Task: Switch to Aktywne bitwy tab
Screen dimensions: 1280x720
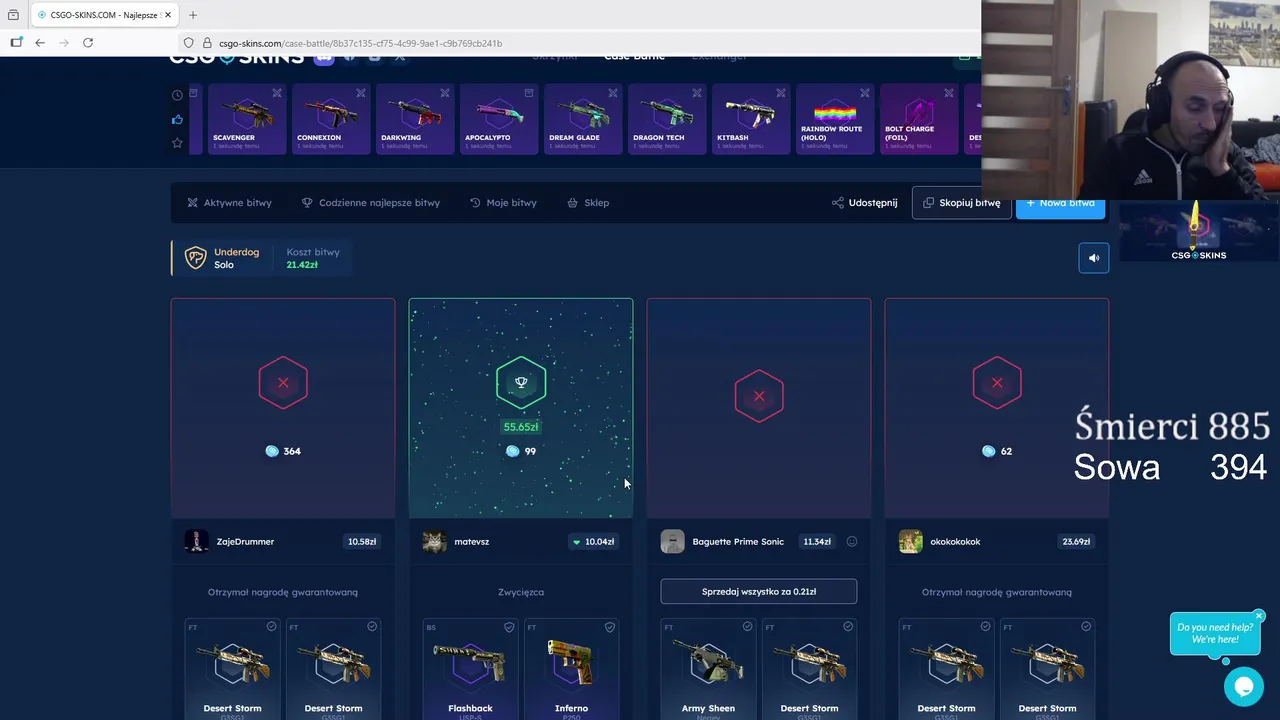Action: point(229,203)
